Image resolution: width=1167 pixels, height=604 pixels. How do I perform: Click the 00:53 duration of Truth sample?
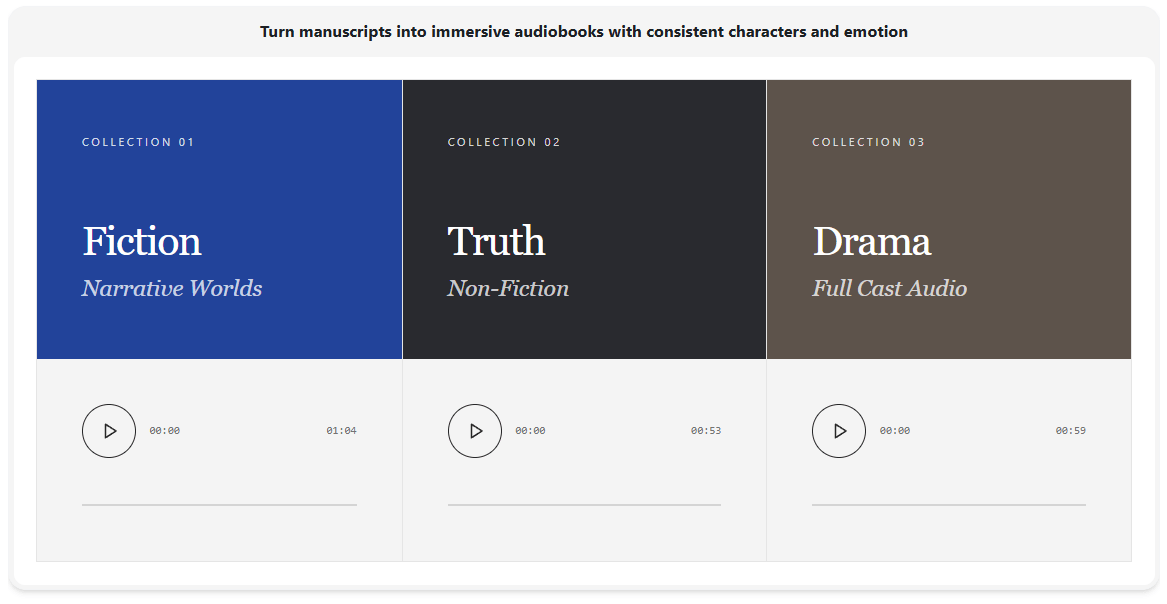[x=706, y=431]
